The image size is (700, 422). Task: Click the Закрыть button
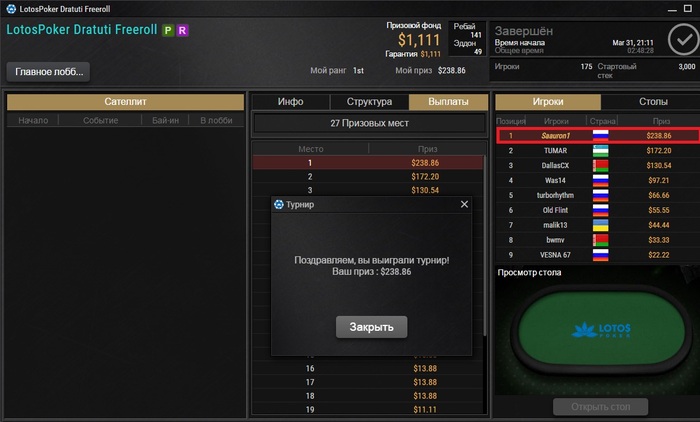tap(371, 327)
